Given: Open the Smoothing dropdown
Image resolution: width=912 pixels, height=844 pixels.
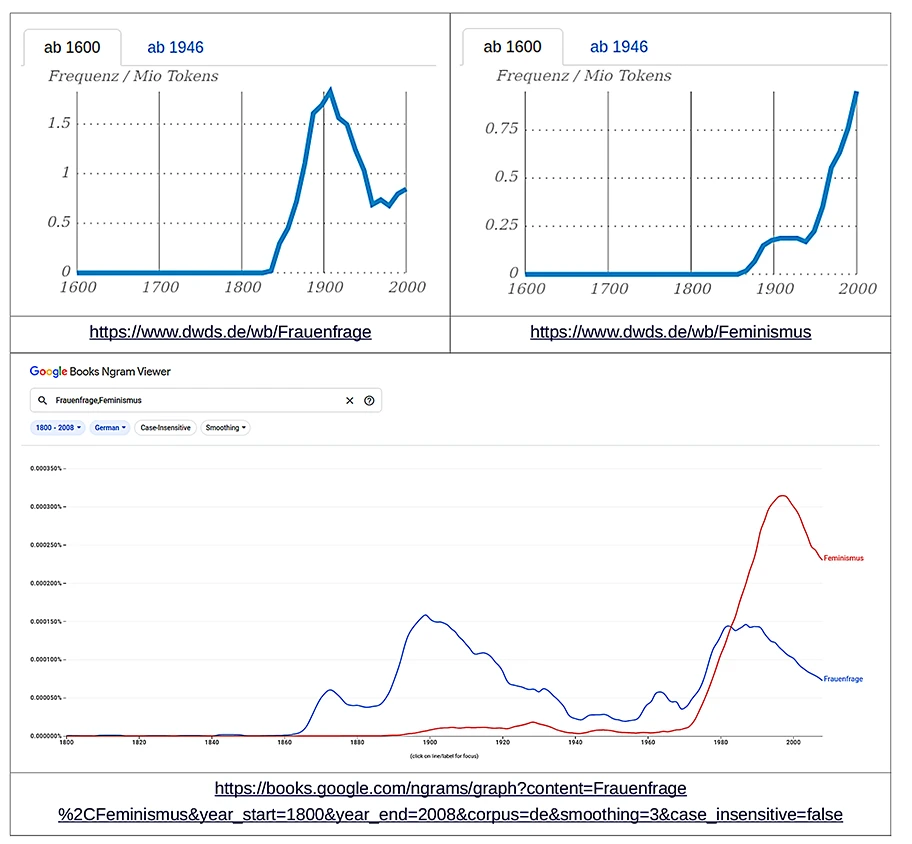Looking at the screenshot, I should 225,427.
